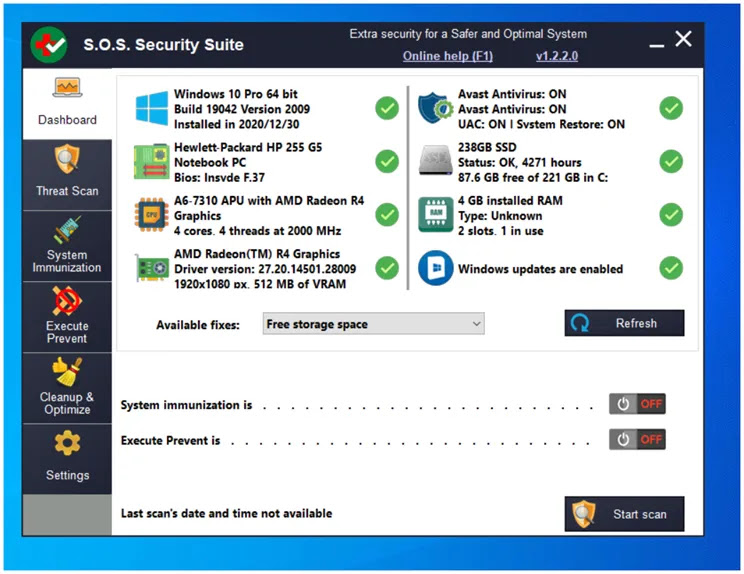
Task: Click the RAM module icon
Action: (436, 215)
